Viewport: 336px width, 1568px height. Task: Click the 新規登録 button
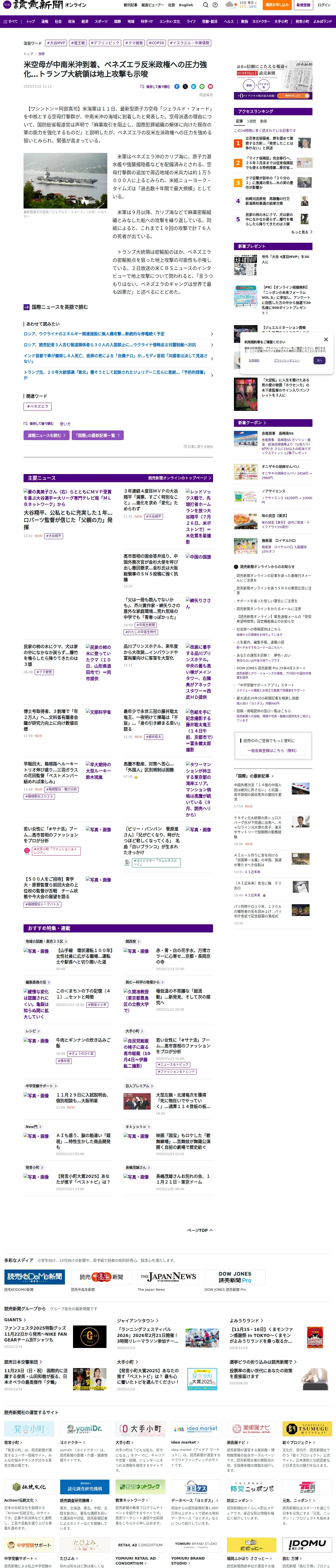(x=303, y=5)
